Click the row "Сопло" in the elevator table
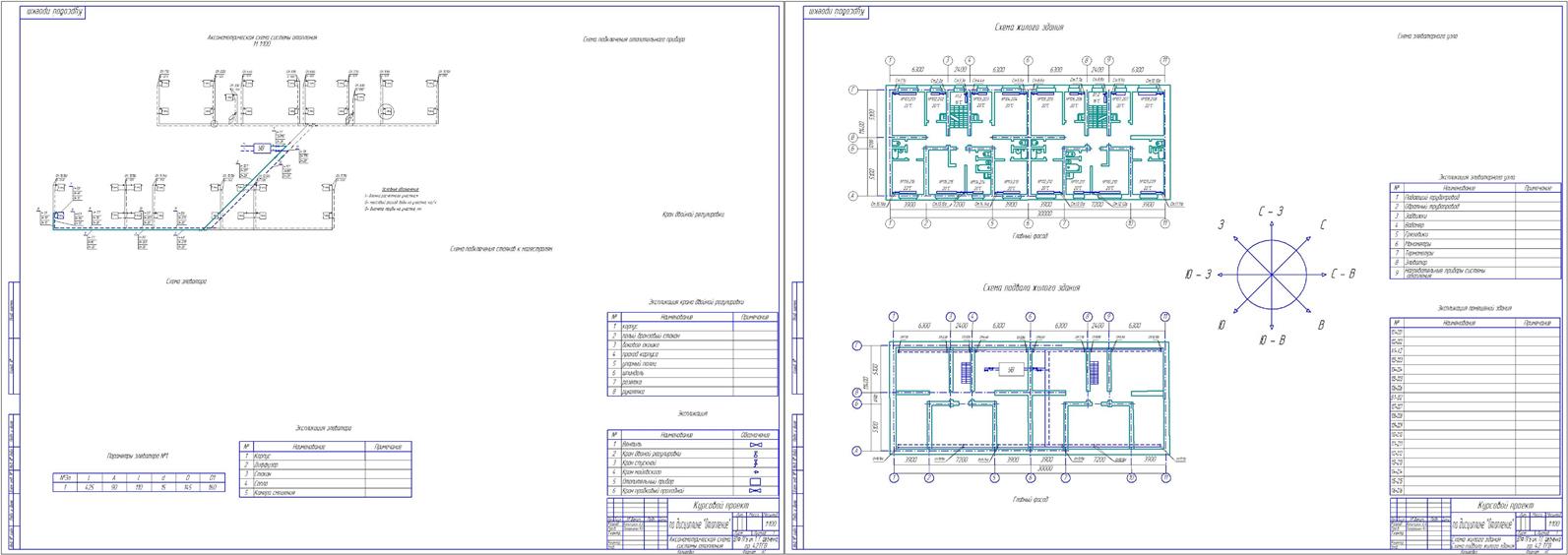1568x555 pixels. coord(325,484)
